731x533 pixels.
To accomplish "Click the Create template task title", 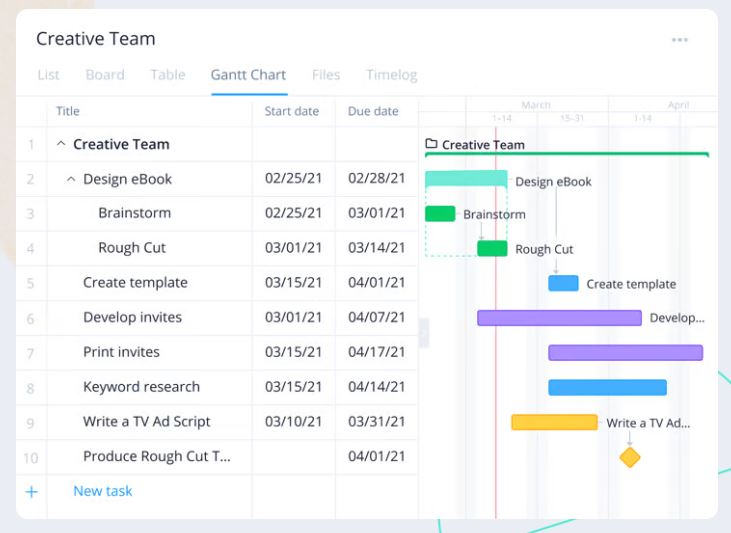I will (x=135, y=283).
